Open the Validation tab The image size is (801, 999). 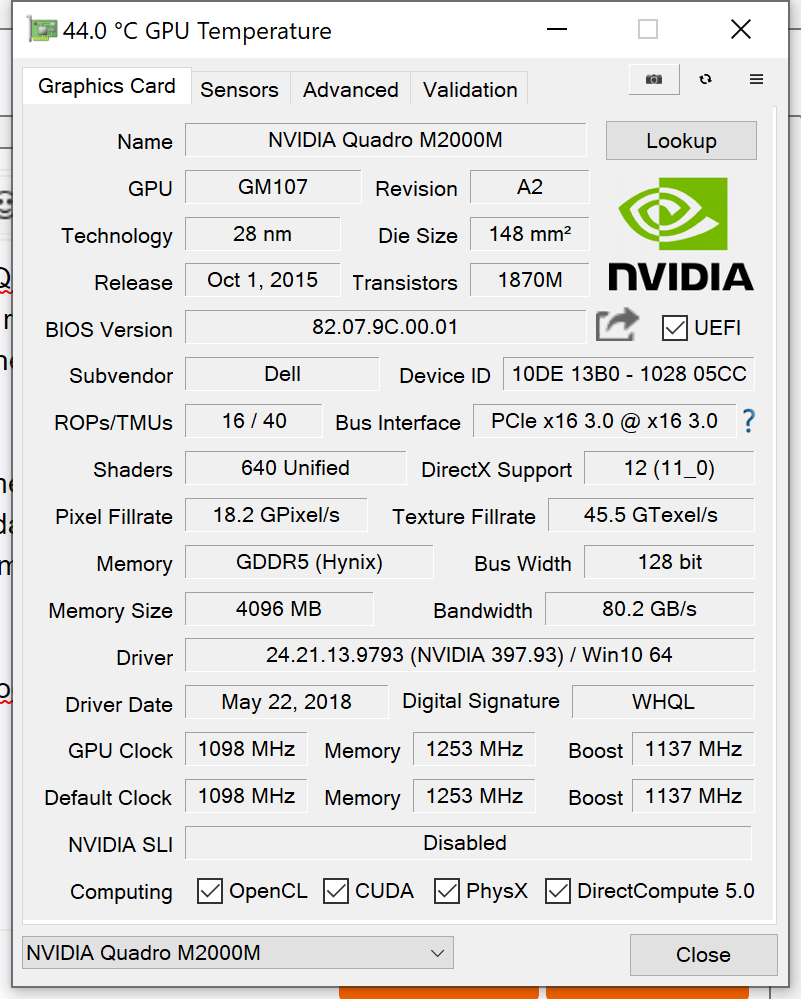tap(470, 90)
